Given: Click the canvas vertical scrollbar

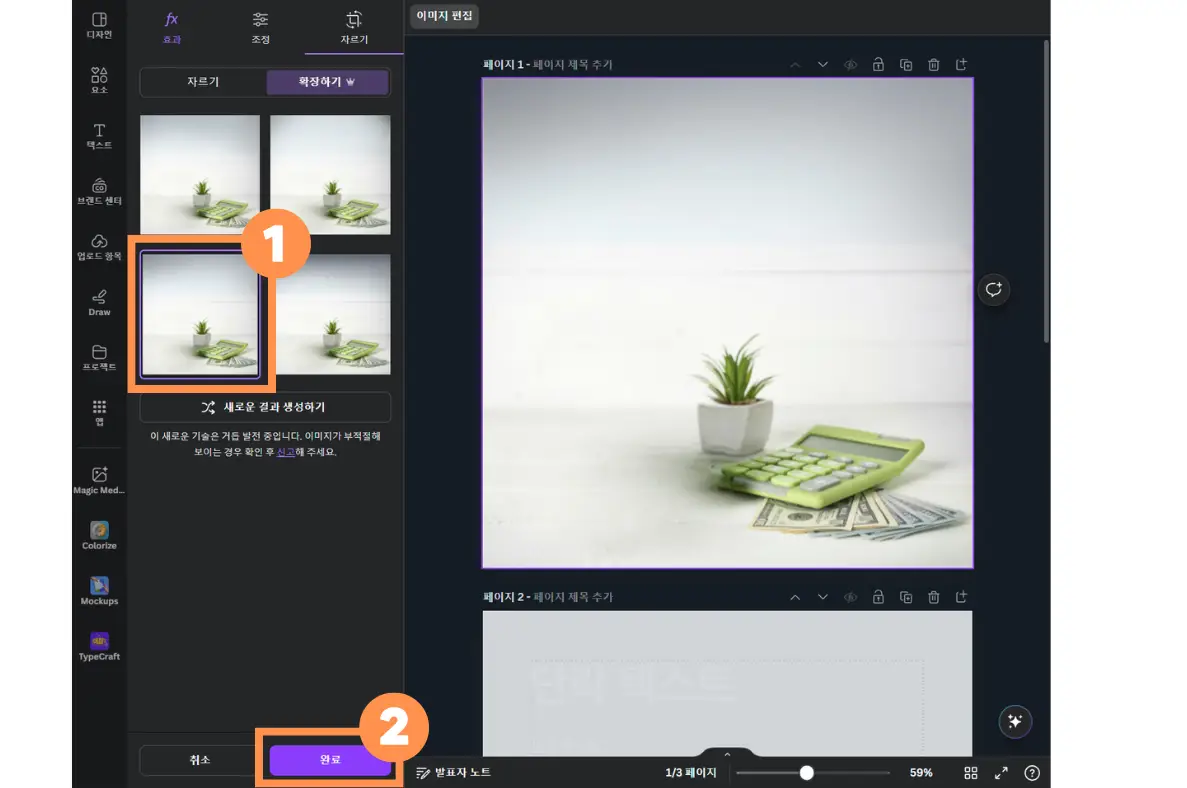Looking at the screenshot, I should (1046, 193).
